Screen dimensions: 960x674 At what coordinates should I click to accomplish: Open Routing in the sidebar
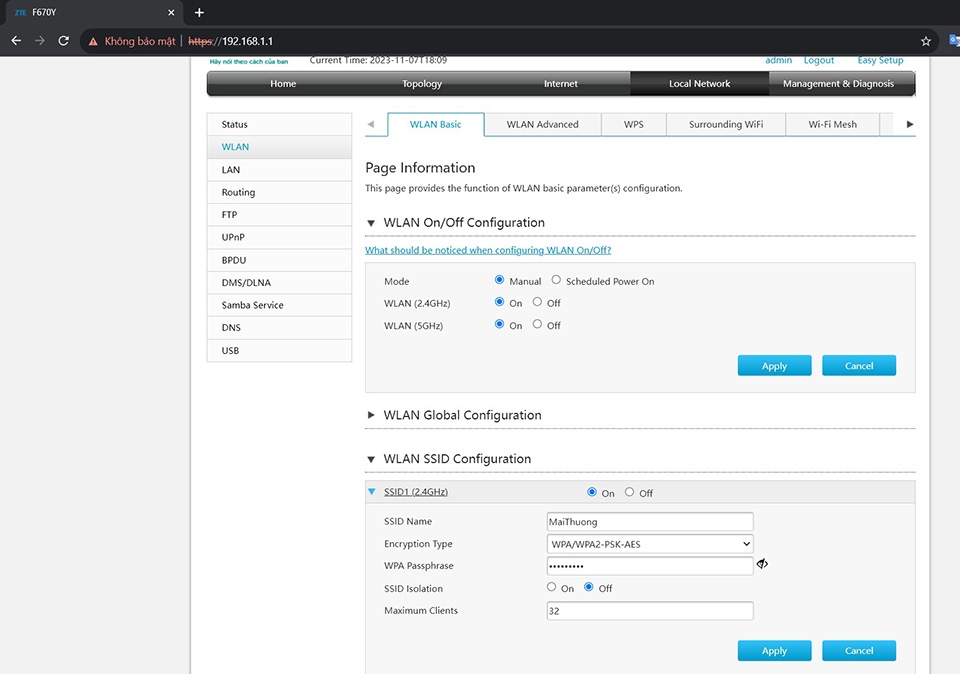tap(279, 192)
